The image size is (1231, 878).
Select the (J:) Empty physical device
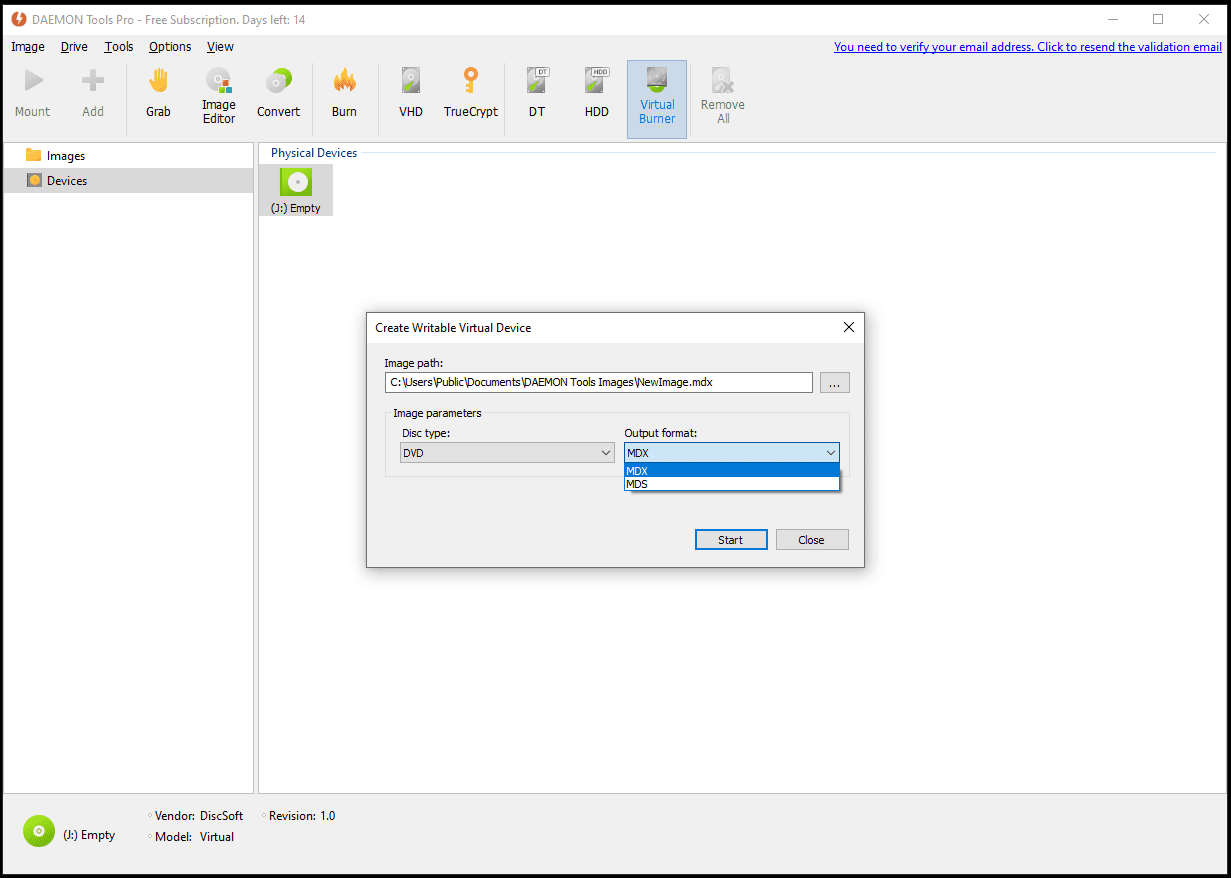tap(296, 190)
